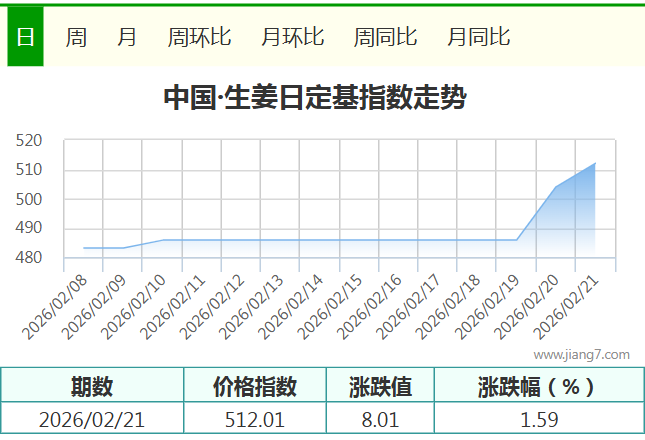
Task: Switch to the 周环比 tab
Action: 199,37
